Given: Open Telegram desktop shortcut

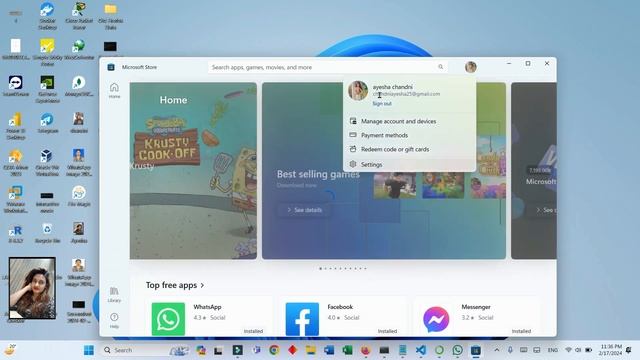Looking at the screenshot, I should click(47, 123).
